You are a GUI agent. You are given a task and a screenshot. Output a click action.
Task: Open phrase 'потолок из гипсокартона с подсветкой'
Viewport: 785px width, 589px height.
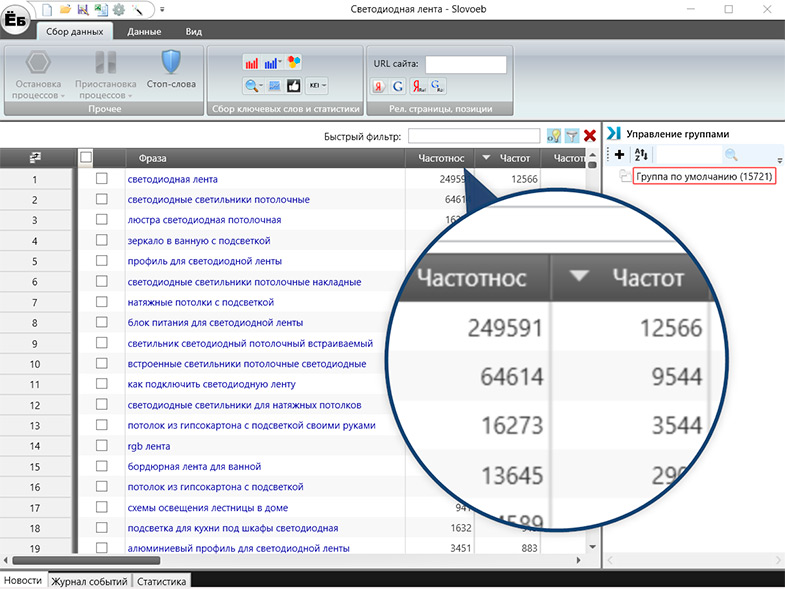(215, 487)
